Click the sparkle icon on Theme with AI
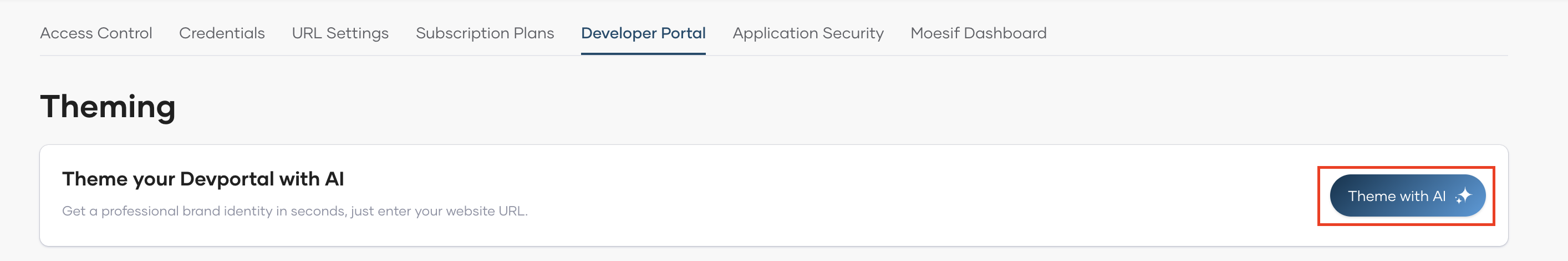This screenshot has height=261, width=1568. click(1463, 195)
